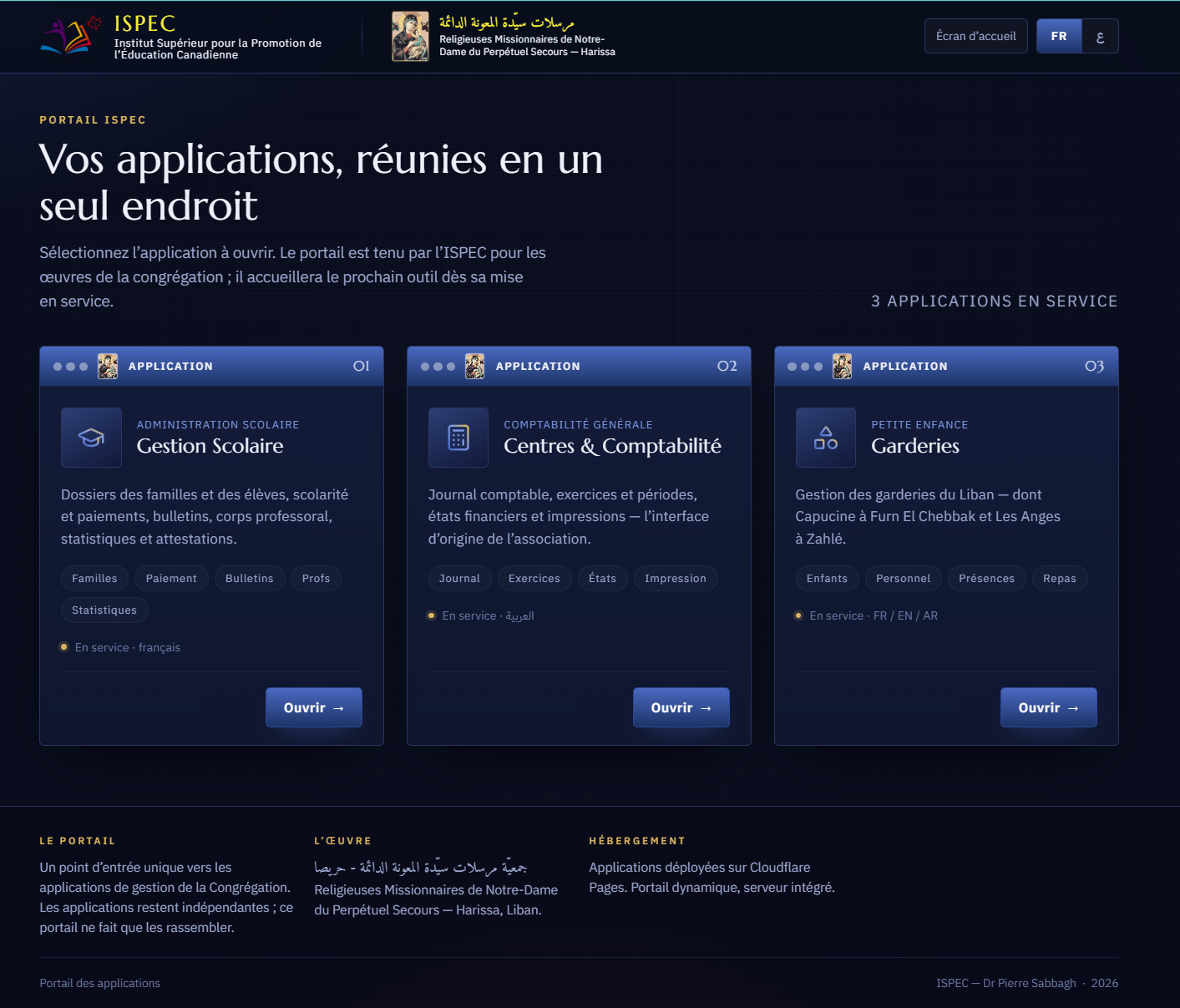This screenshot has height=1008, width=1180.
Task: Click the graduation cap icon on Gestion Scolaire card
Action: click(x=91, y=438)
